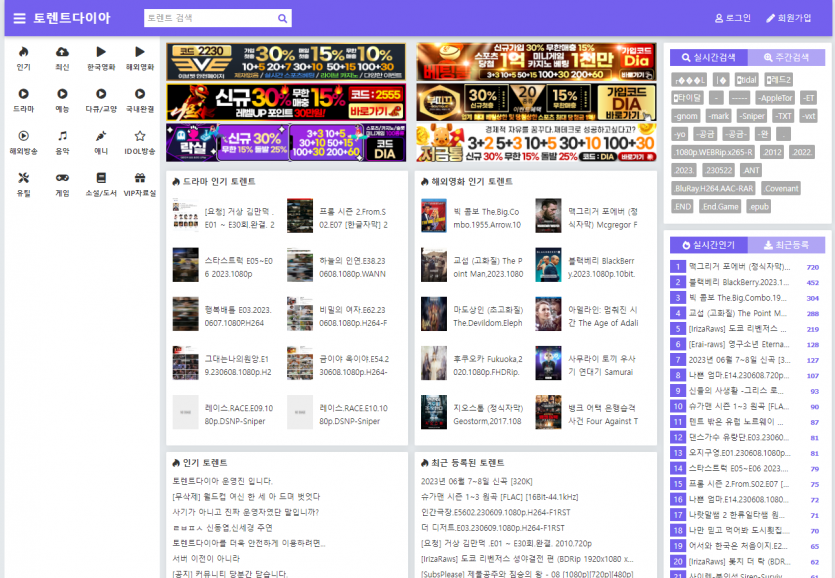This screenshot has height=578, width=835.
Task: Open the 소설/도서 book category
Action: tap(101, 178)
